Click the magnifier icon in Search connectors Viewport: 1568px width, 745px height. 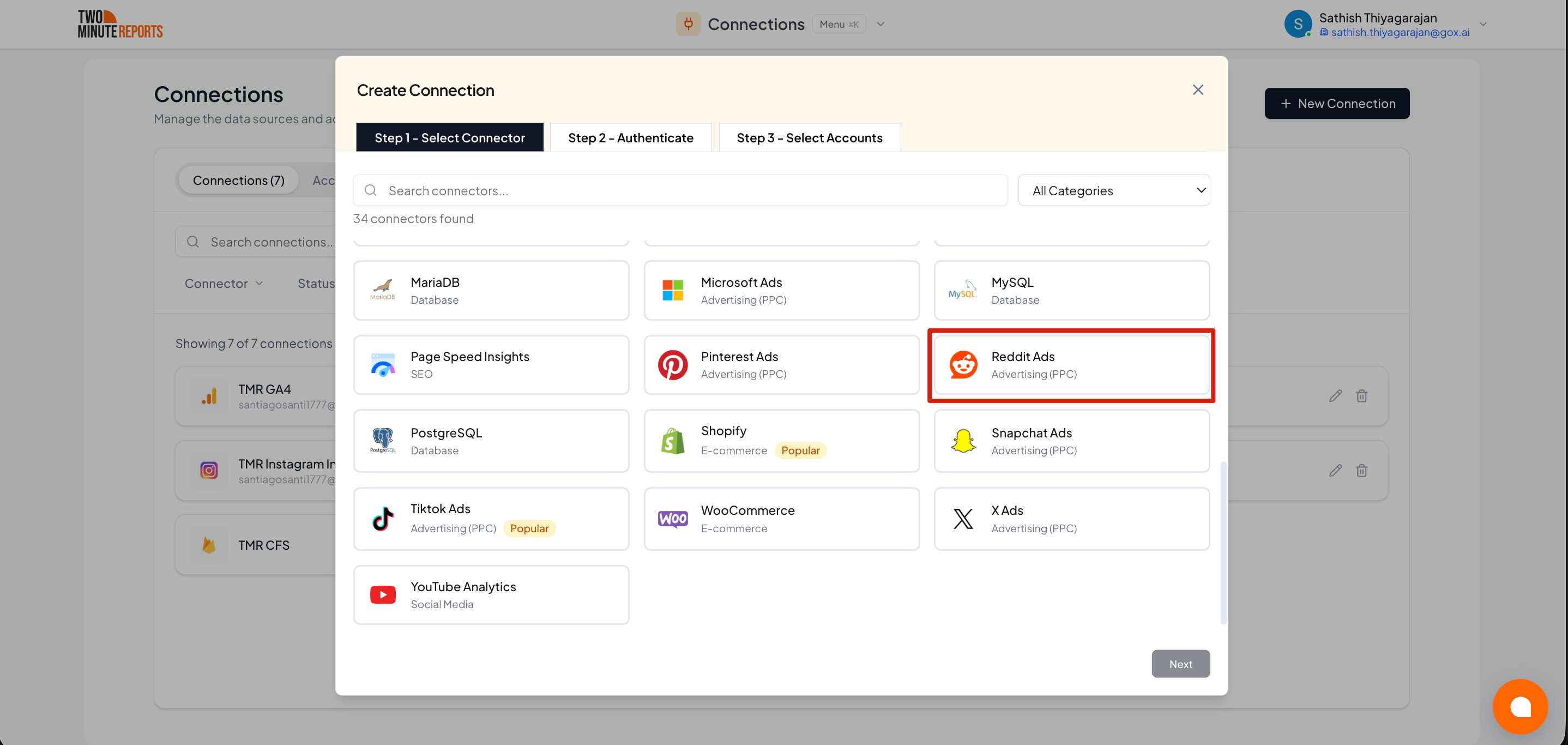click(370, 190)
